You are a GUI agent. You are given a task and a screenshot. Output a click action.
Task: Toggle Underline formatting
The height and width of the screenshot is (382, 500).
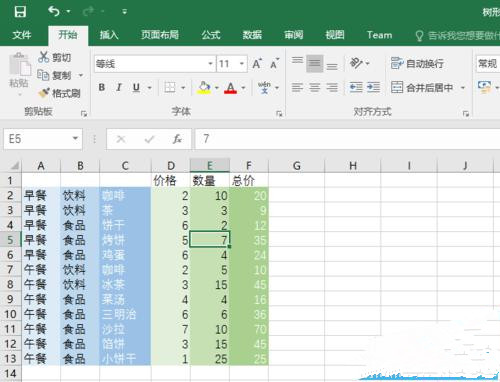(x=136, y=87)
